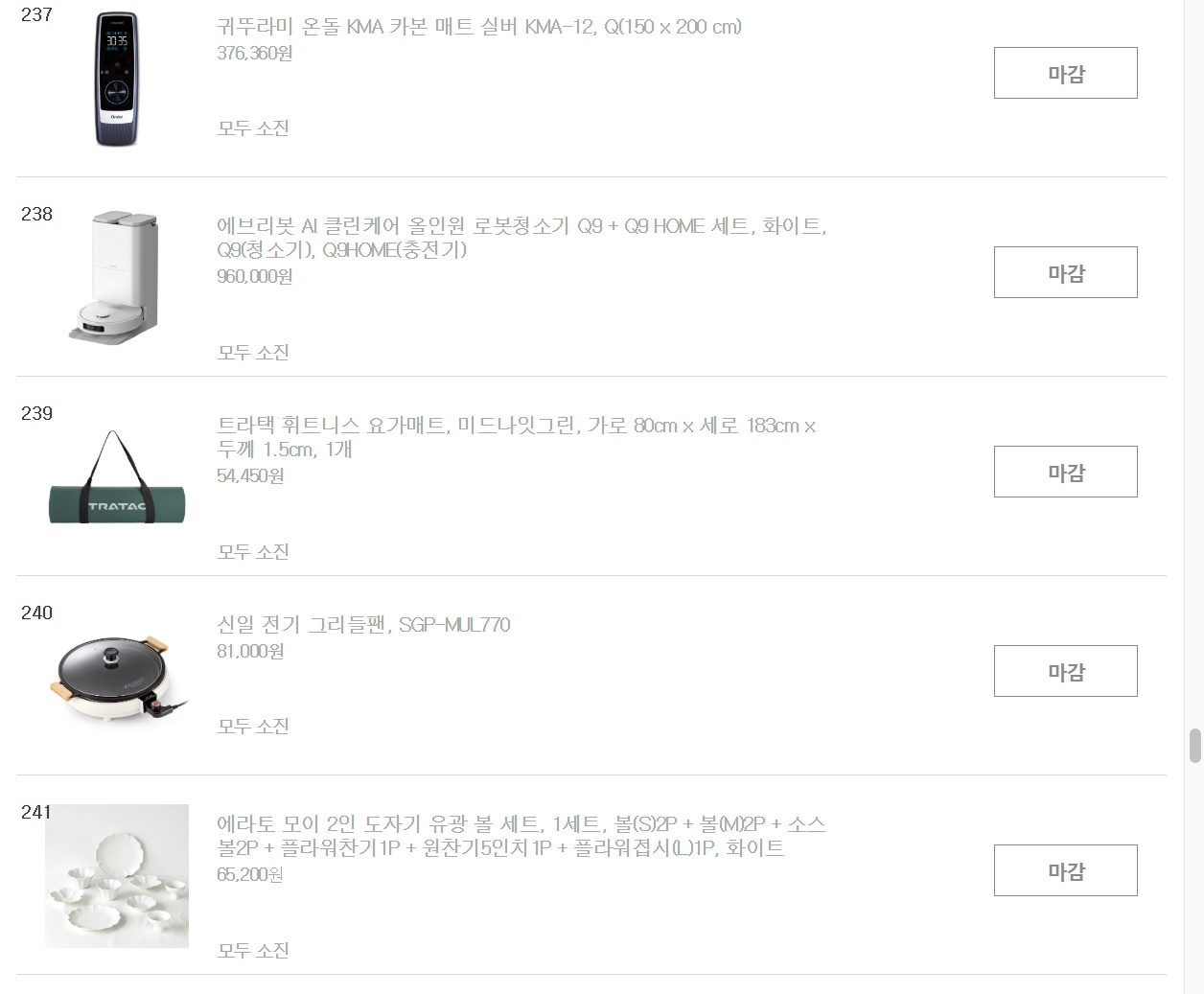Screen dimensions: 1204x994
Task: Open the Shinil electric griddle pan image
Action: click(x=117, y=677)
